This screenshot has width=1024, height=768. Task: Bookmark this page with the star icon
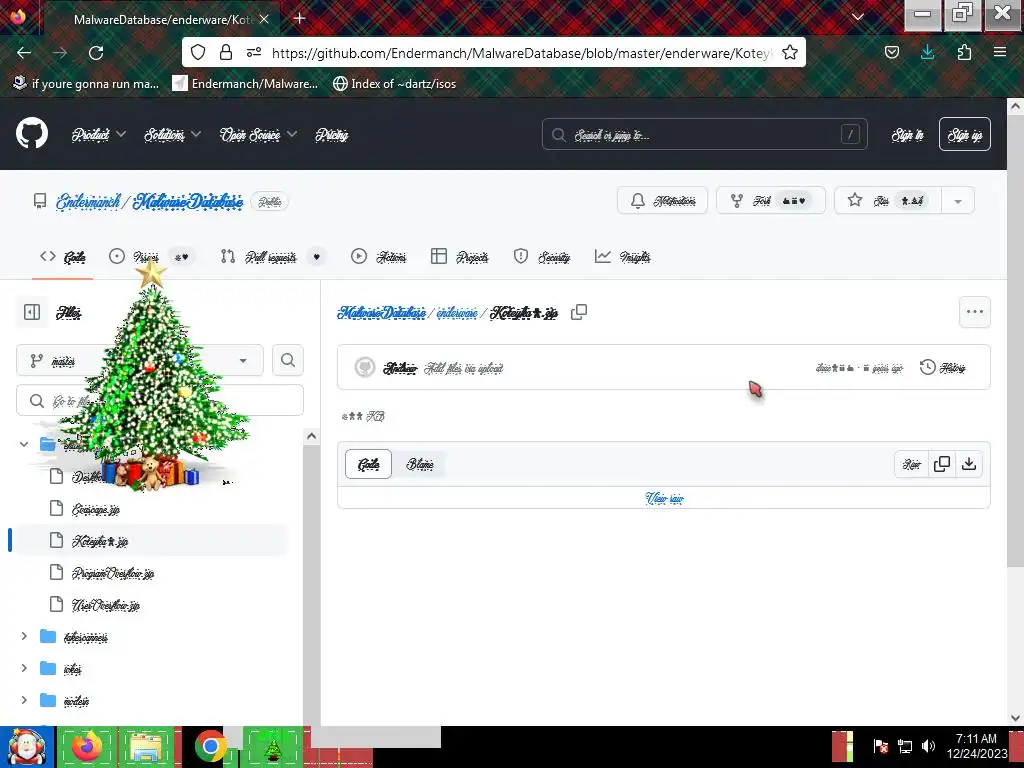(790, 52)
